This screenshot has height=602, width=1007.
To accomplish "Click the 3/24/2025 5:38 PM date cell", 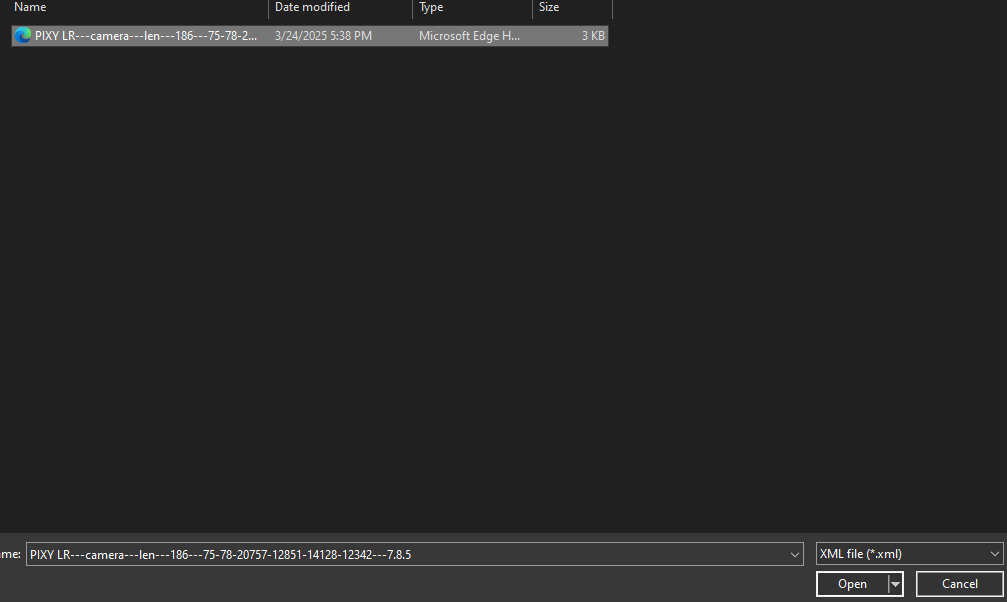I will [x=323, y=36].
